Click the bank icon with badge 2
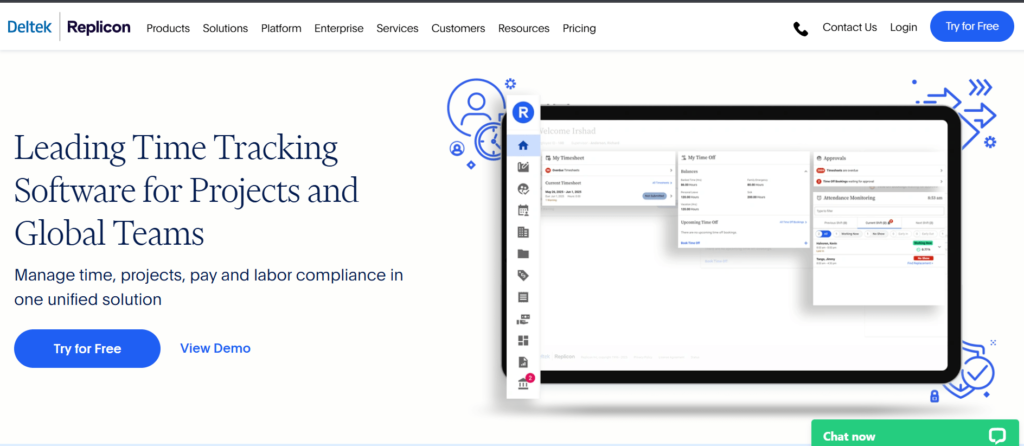 524,383
